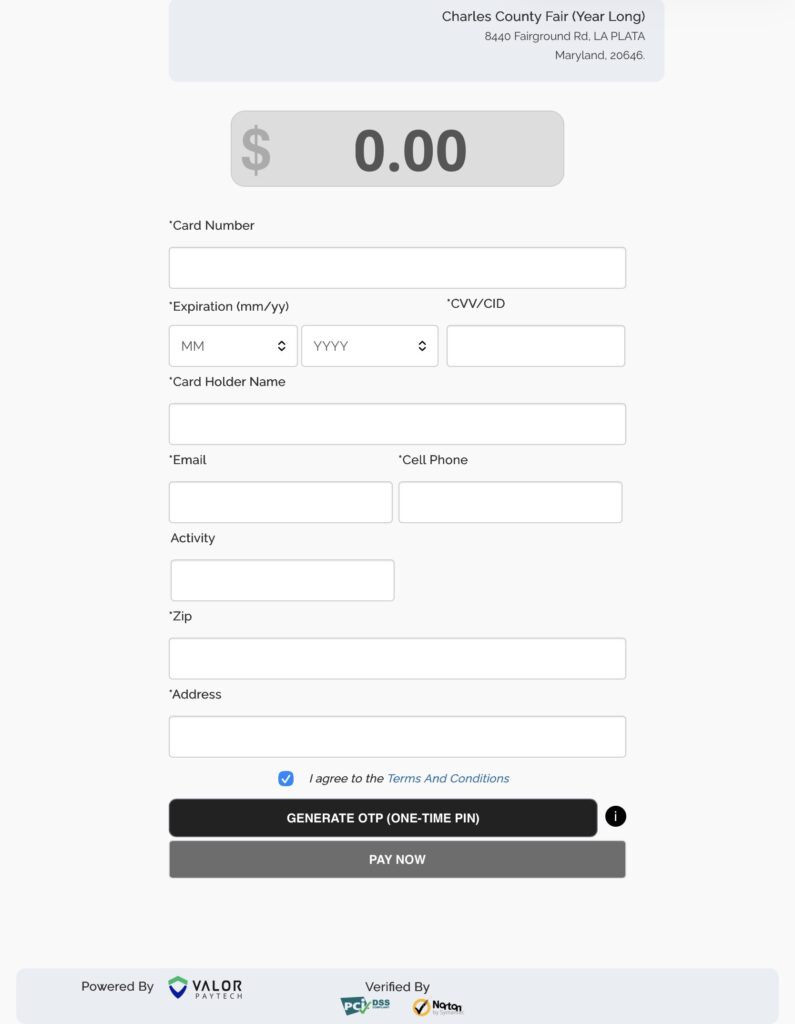The image size is (795, 1024).
Task: Click into the Address field
Action: coord(397,736)
